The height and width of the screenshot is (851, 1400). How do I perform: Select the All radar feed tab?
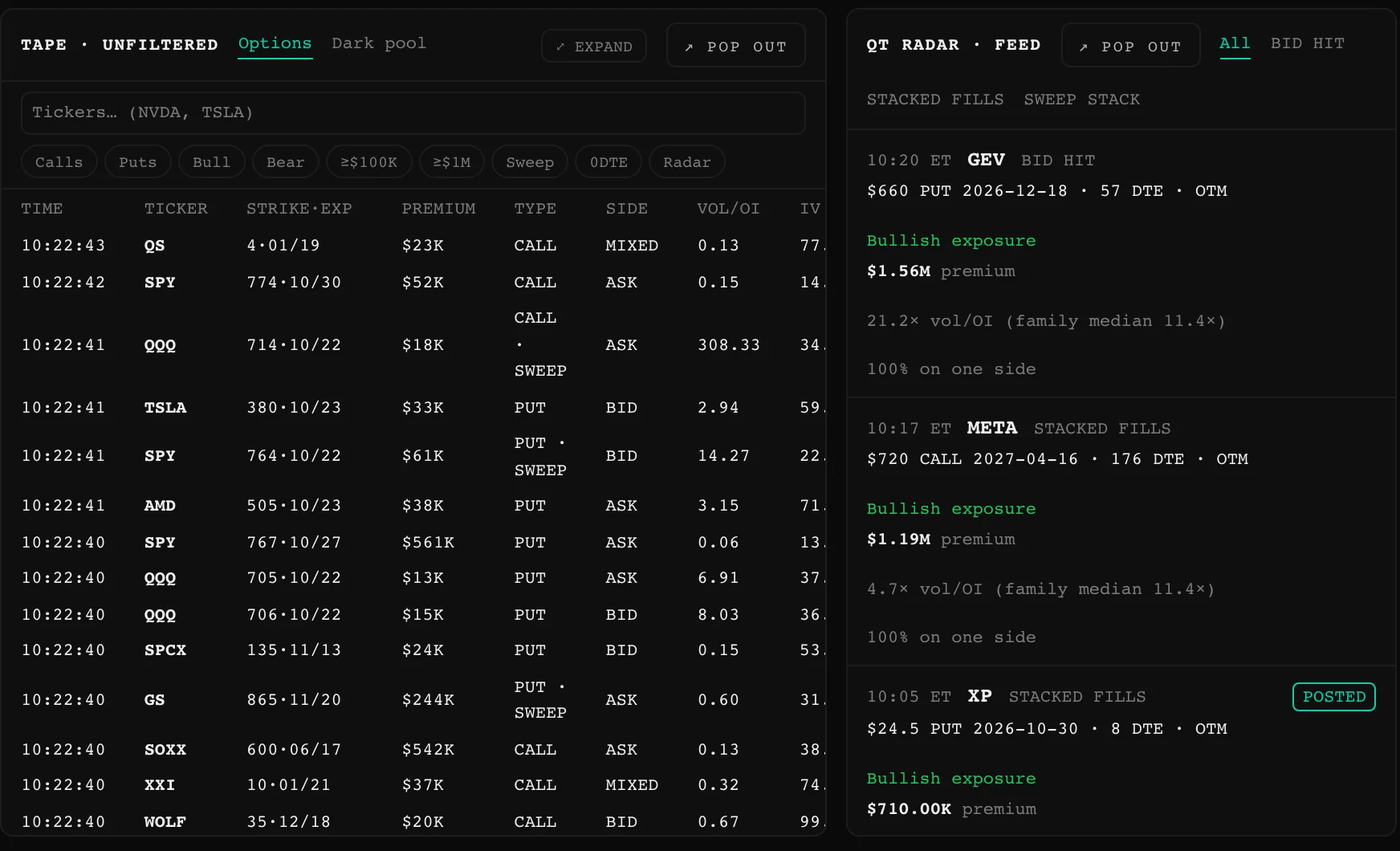1235,43
